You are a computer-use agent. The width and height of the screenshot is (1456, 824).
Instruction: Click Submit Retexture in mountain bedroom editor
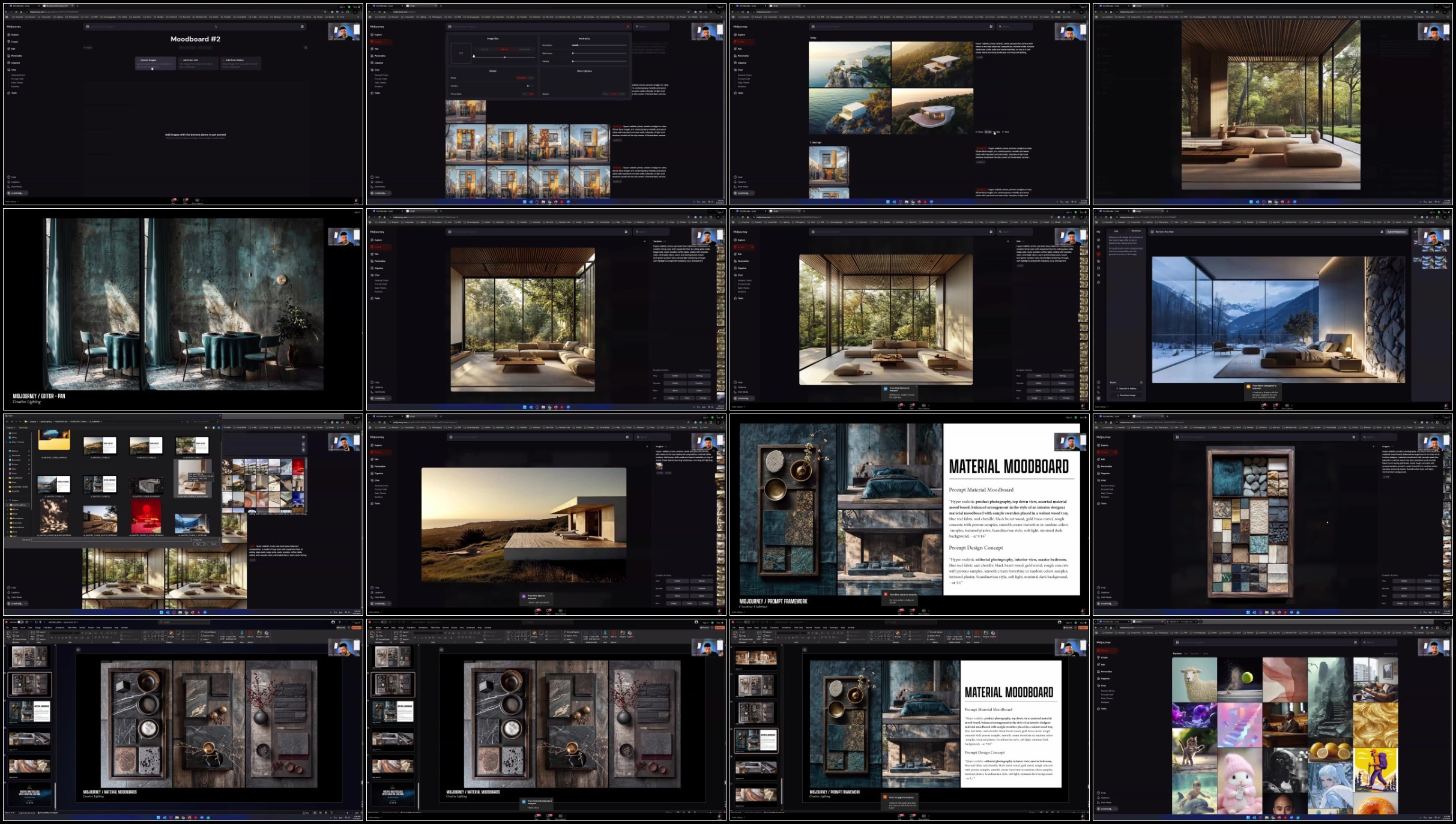coord(1397,232)
